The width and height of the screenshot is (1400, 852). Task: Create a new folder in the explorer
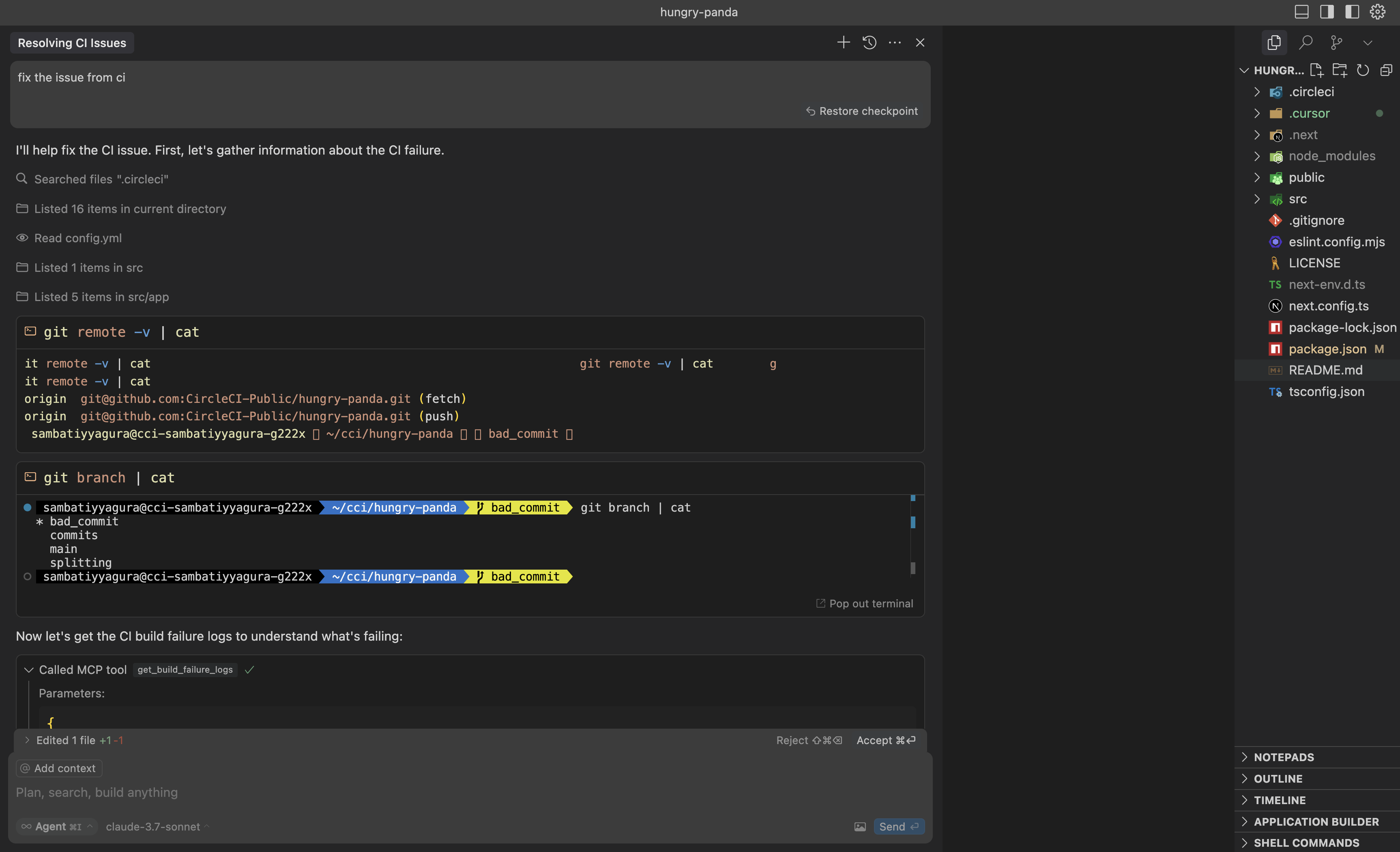pyautogui.click(x=1340, y=70)
